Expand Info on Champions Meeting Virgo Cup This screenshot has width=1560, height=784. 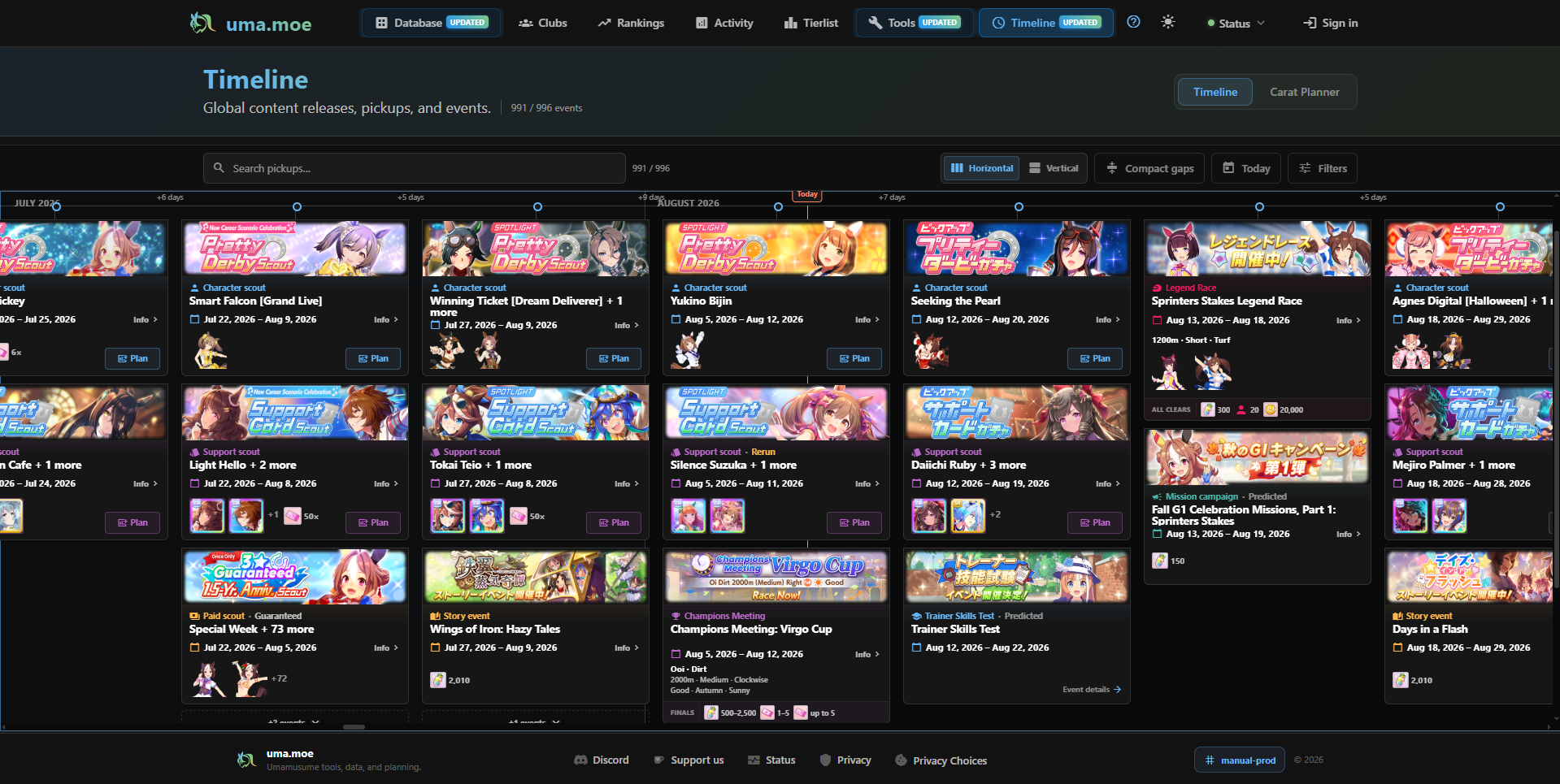click(x=867, y=654)
